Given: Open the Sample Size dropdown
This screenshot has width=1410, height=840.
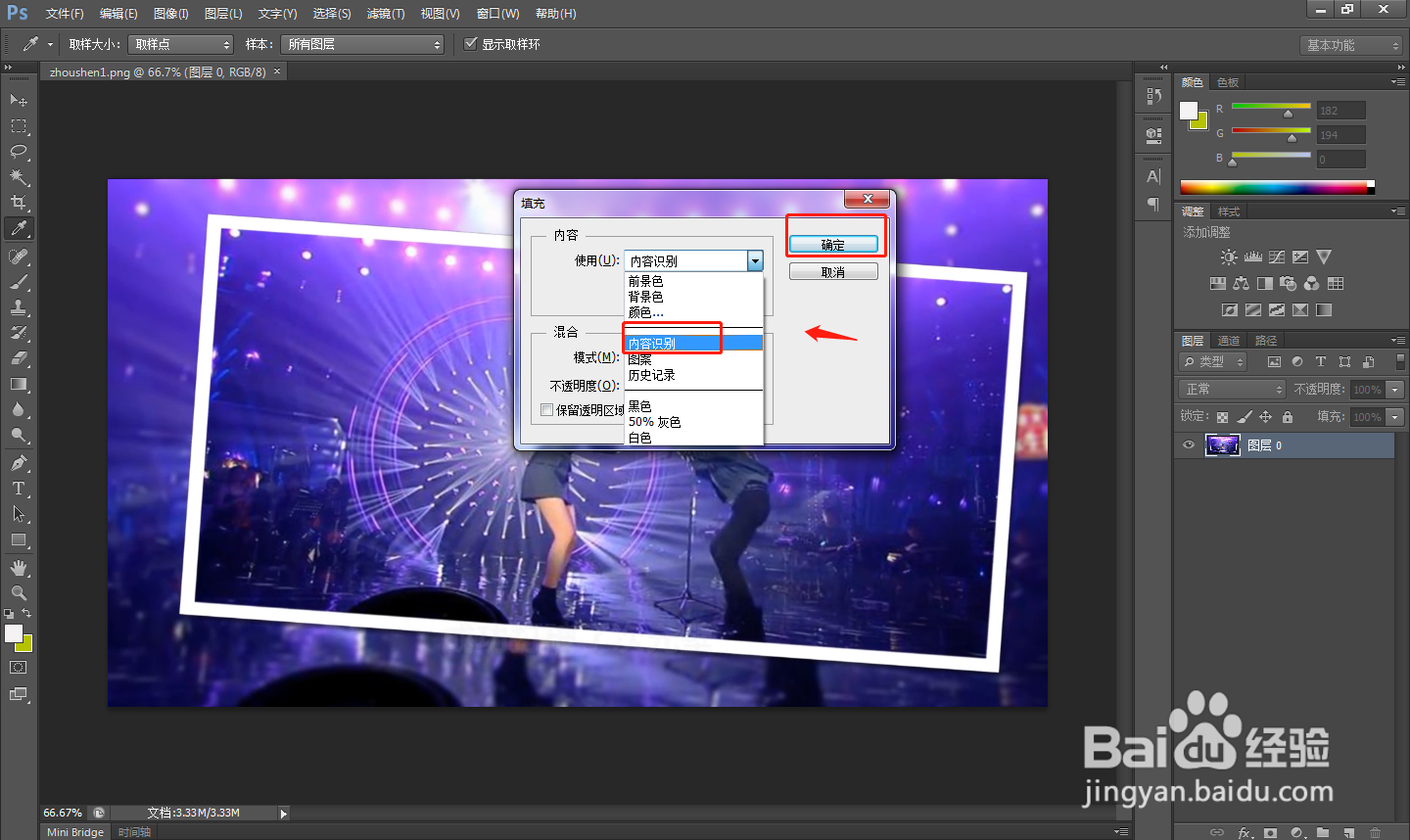Looking at the screenshot, I should point(181,44).
